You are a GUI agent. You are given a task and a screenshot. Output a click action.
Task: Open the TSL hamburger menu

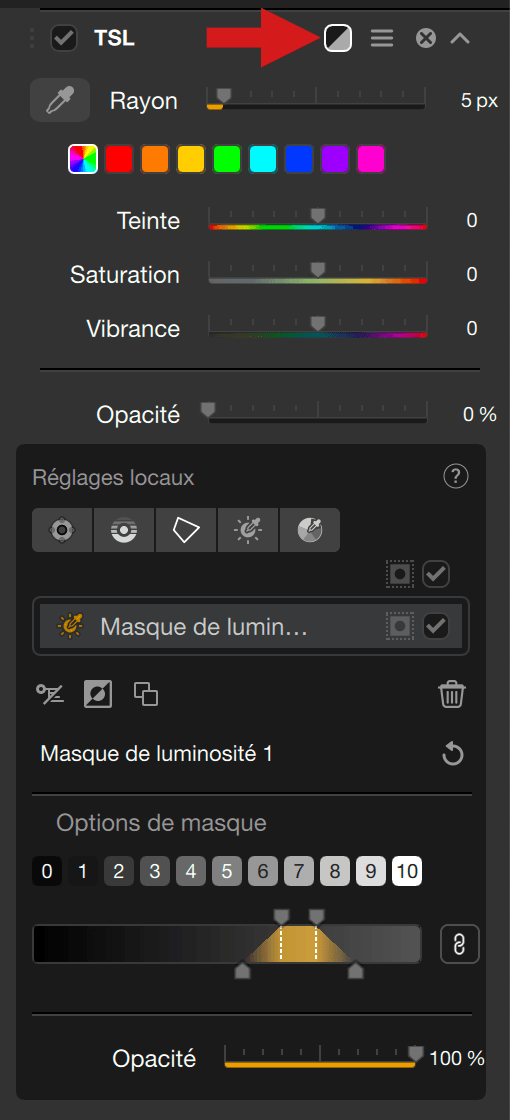tap(382, 38)
